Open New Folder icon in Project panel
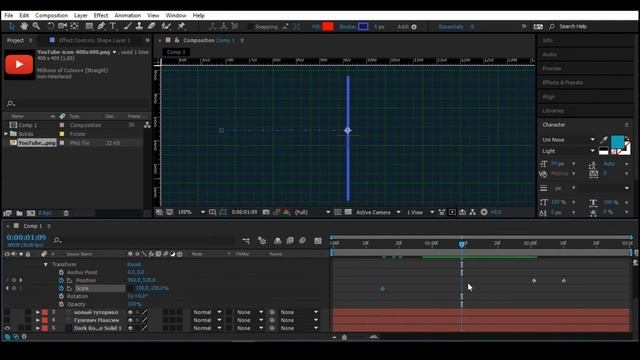The height and width of the screenshot is (360, 640). [19, 213]
